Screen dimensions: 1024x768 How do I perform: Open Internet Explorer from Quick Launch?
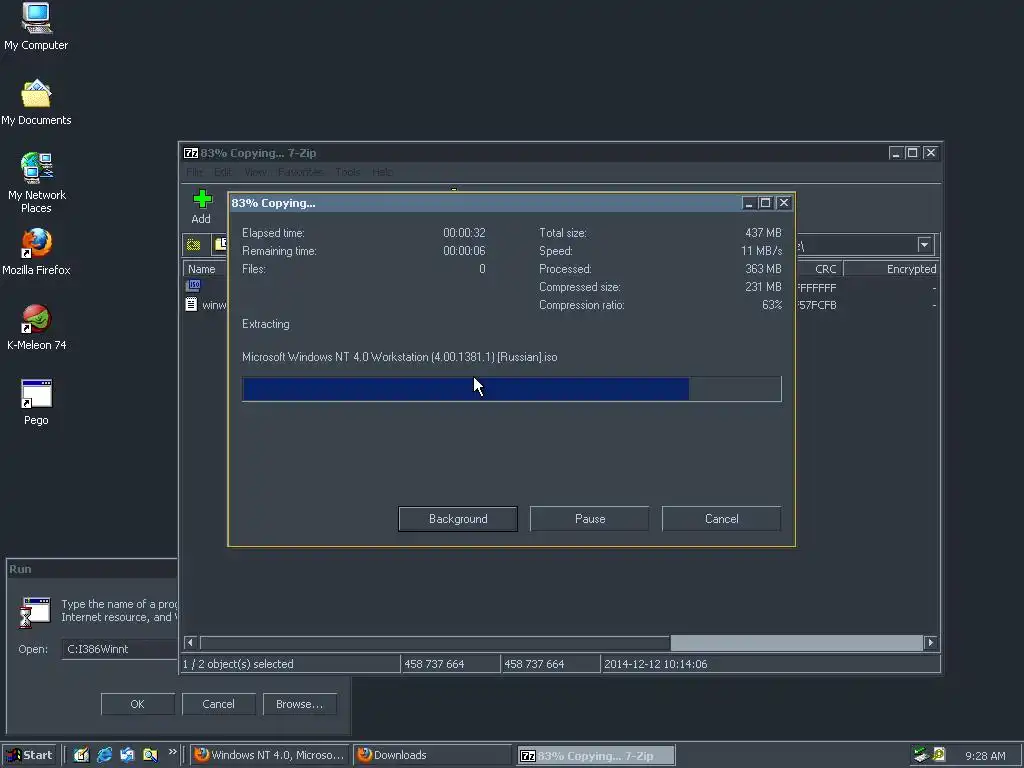pyautogui.click(x=104, y=755)
